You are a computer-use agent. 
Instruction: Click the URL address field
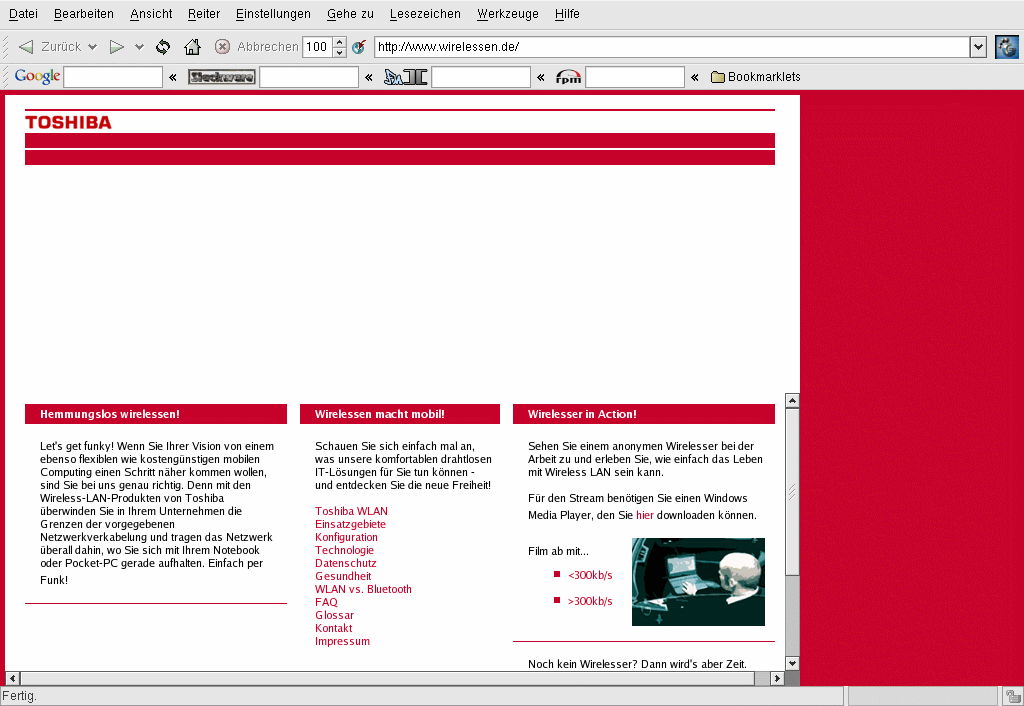(672, 47)
